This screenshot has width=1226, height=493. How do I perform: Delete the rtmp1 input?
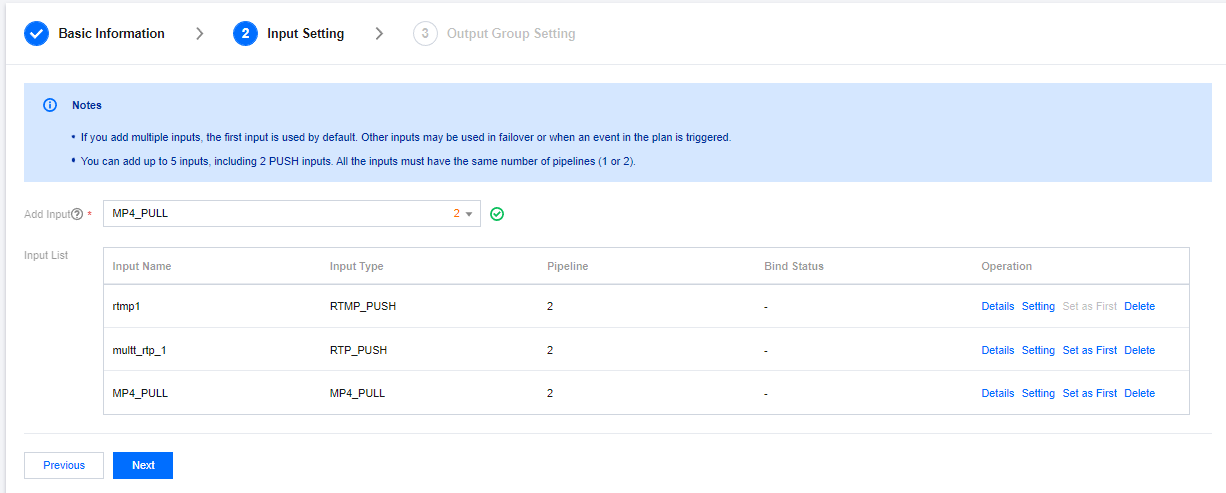pos(1139,307)
